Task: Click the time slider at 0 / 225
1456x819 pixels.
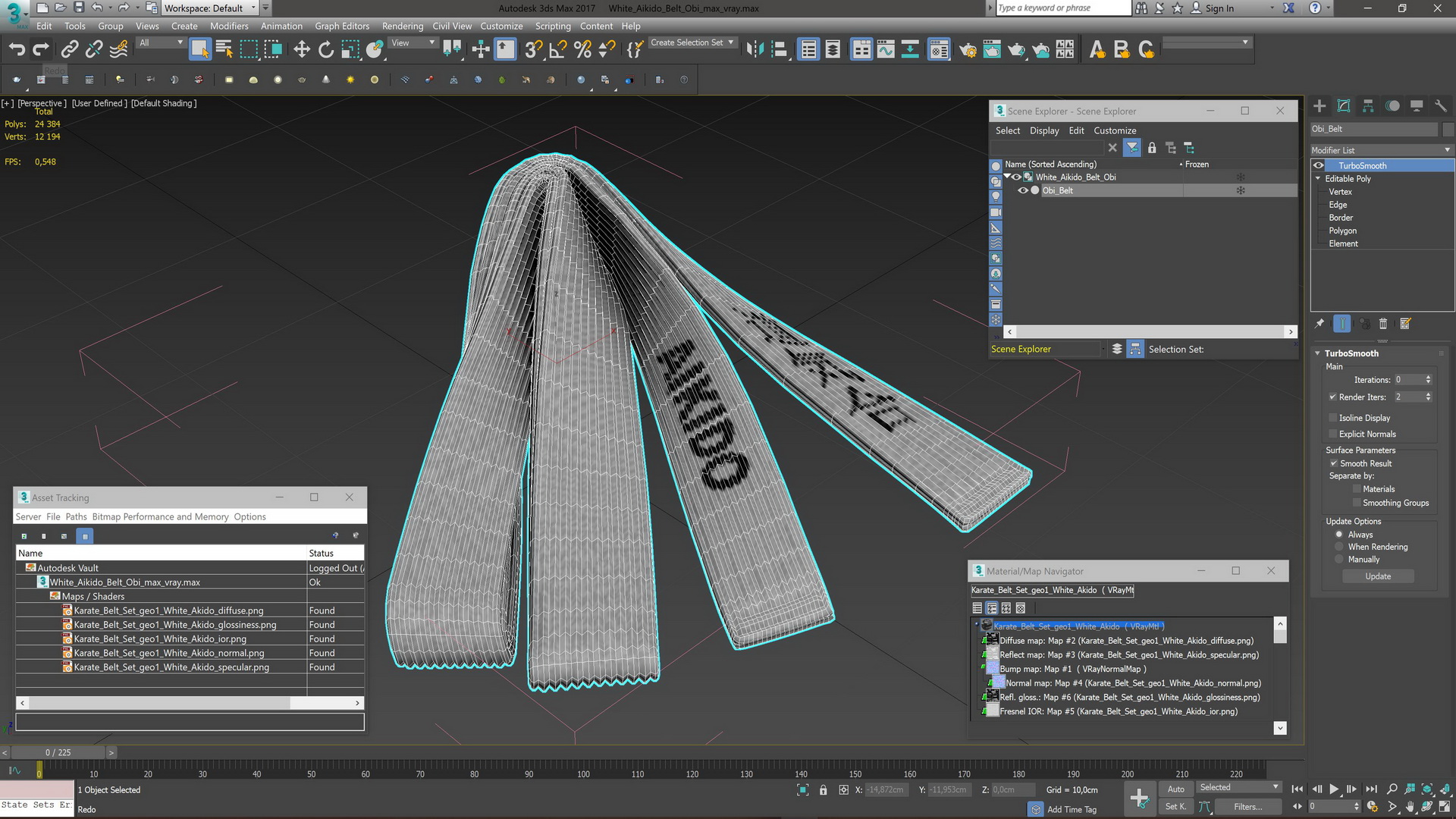Action: click(x=58, y=752)
